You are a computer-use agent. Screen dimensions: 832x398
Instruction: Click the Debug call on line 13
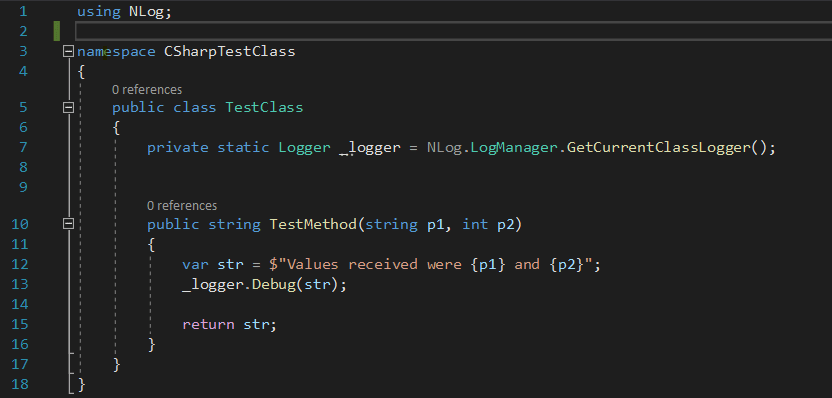point(274,284)
